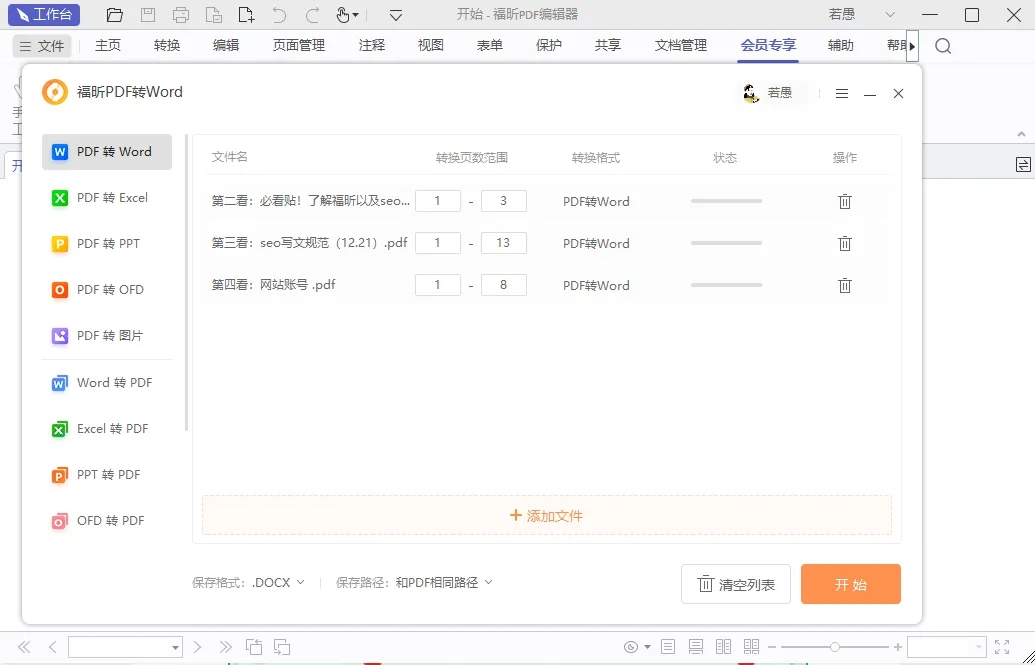This screenshot has width=1035, height=665.
Task: Open the 保存格式 .DOCX dropdown
Action: (x=278, y=582)
